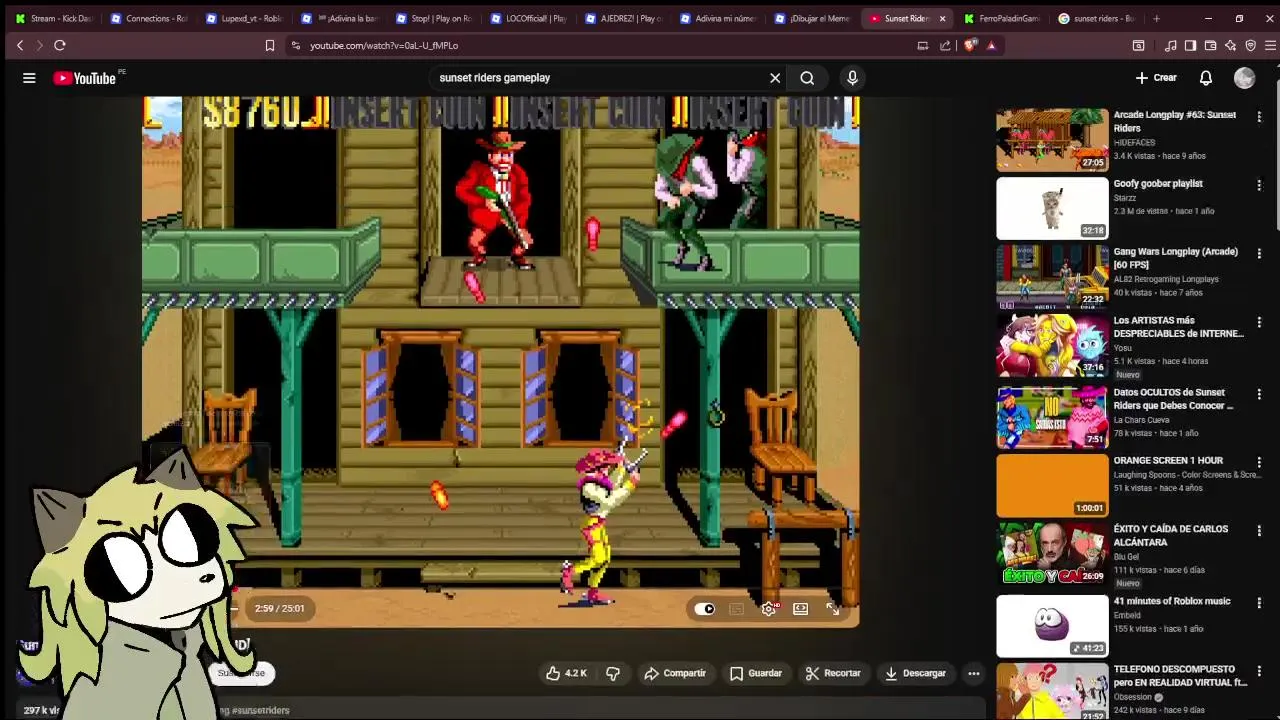Clip the video with Recortar
Viewport: 1280px width, 720px height.
click(833, 673)
